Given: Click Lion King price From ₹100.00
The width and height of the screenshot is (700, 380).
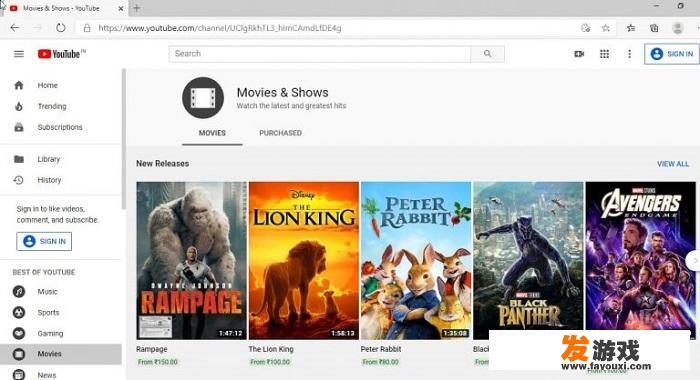Looking at the screenshot, I should [x=270, y=362].
